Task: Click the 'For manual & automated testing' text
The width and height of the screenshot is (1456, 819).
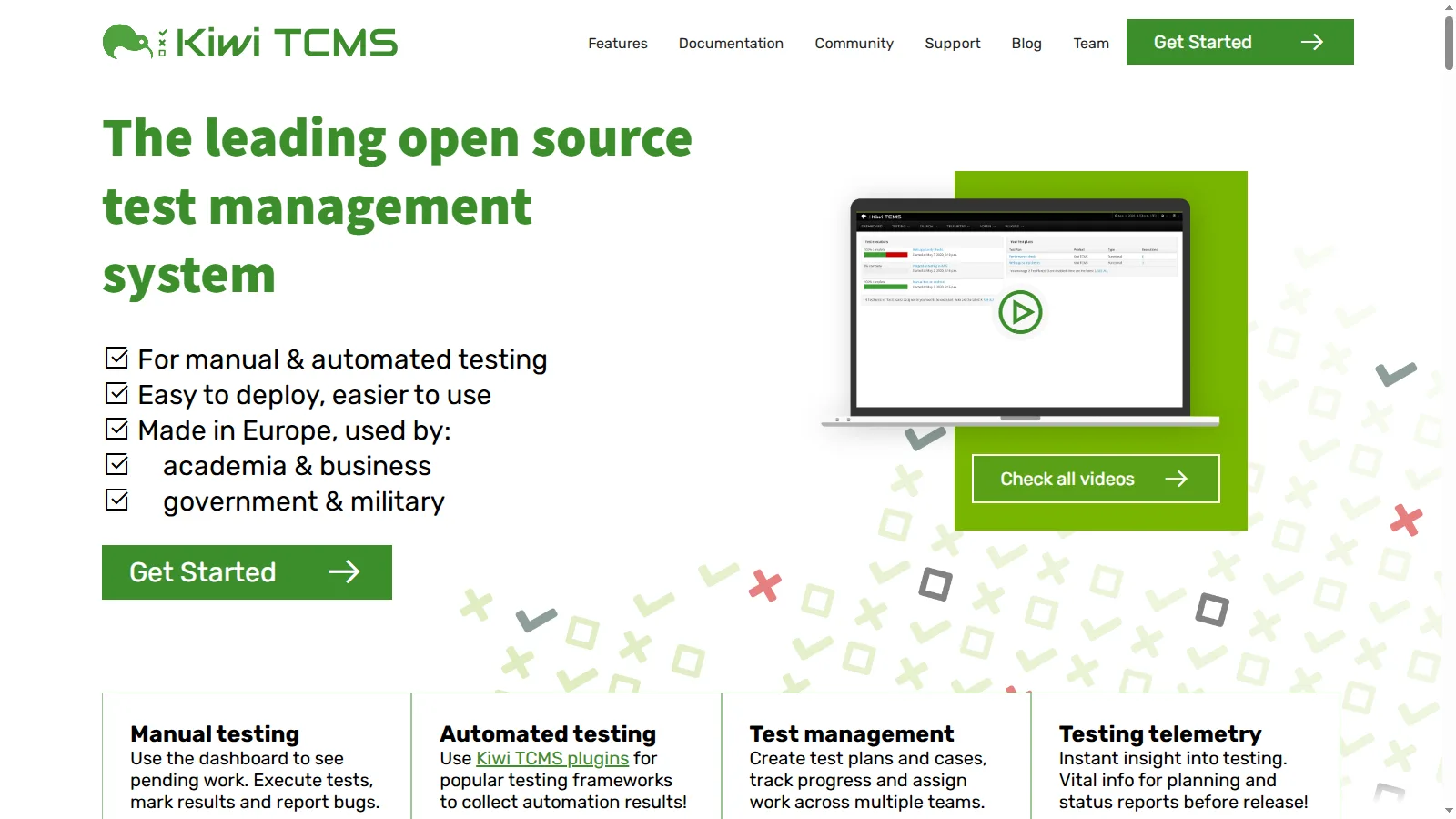Action: point(342,359)
